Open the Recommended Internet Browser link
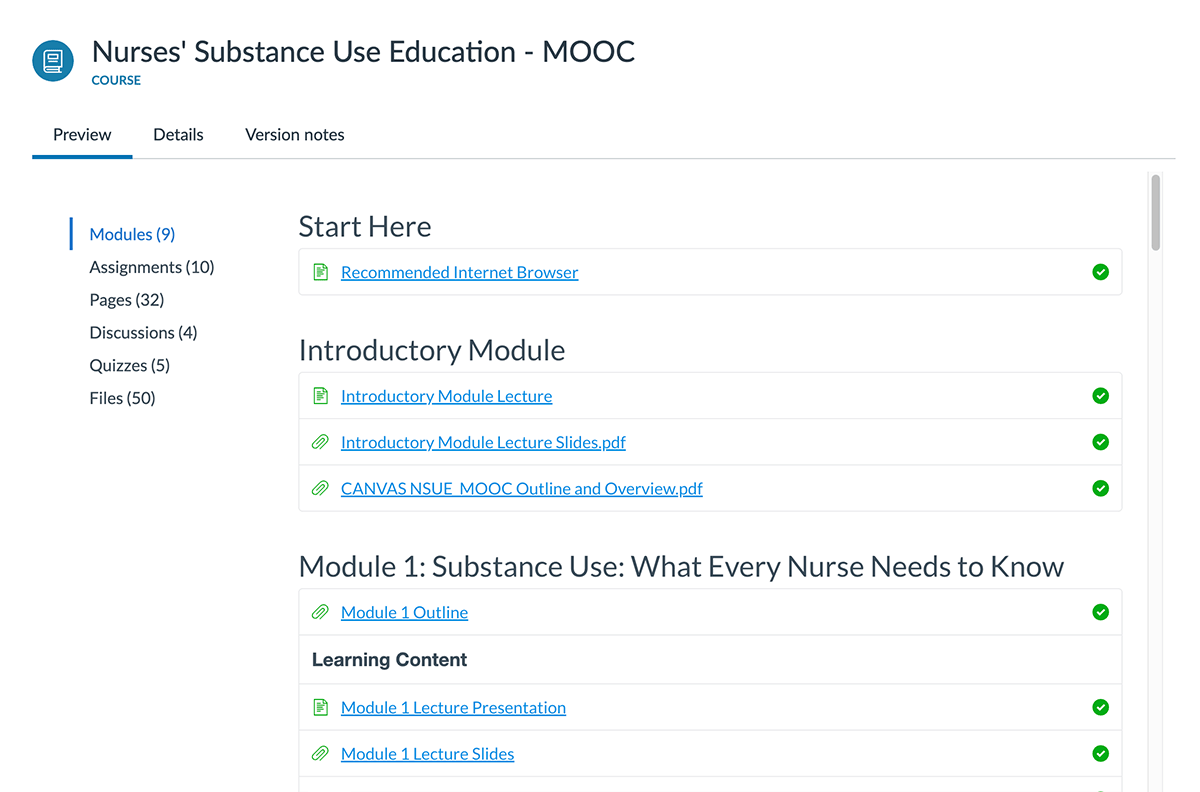The height and width of the screenshot is (792, 1200). 459,271
